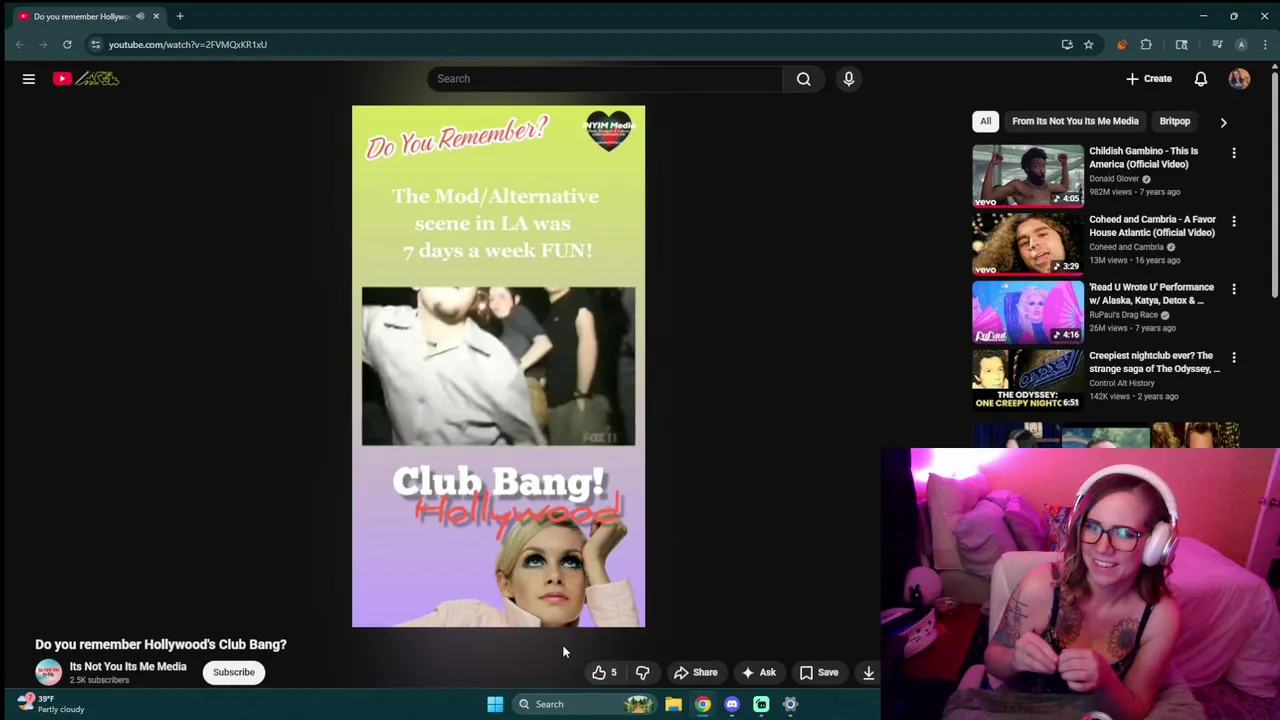Viewport: 1280px width, 720px height.
Task: Click the YouTube search input field
Action: coord(605,79)
